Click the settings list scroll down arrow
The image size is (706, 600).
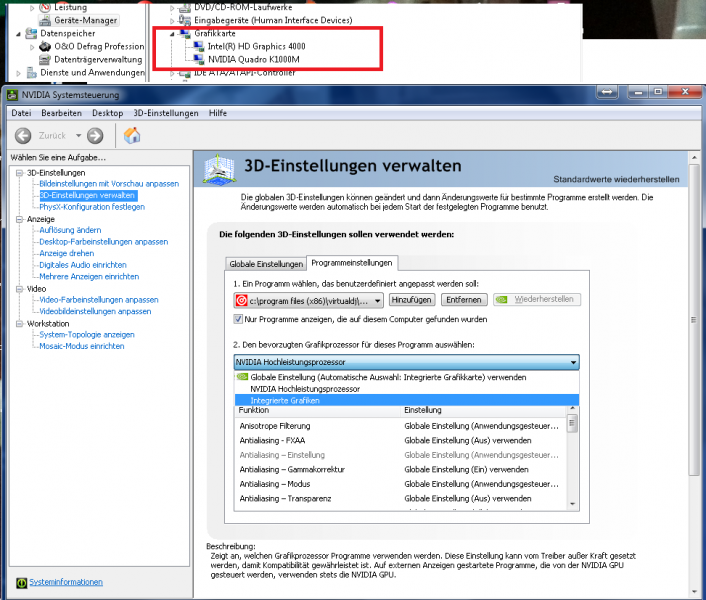coord(573,504)
